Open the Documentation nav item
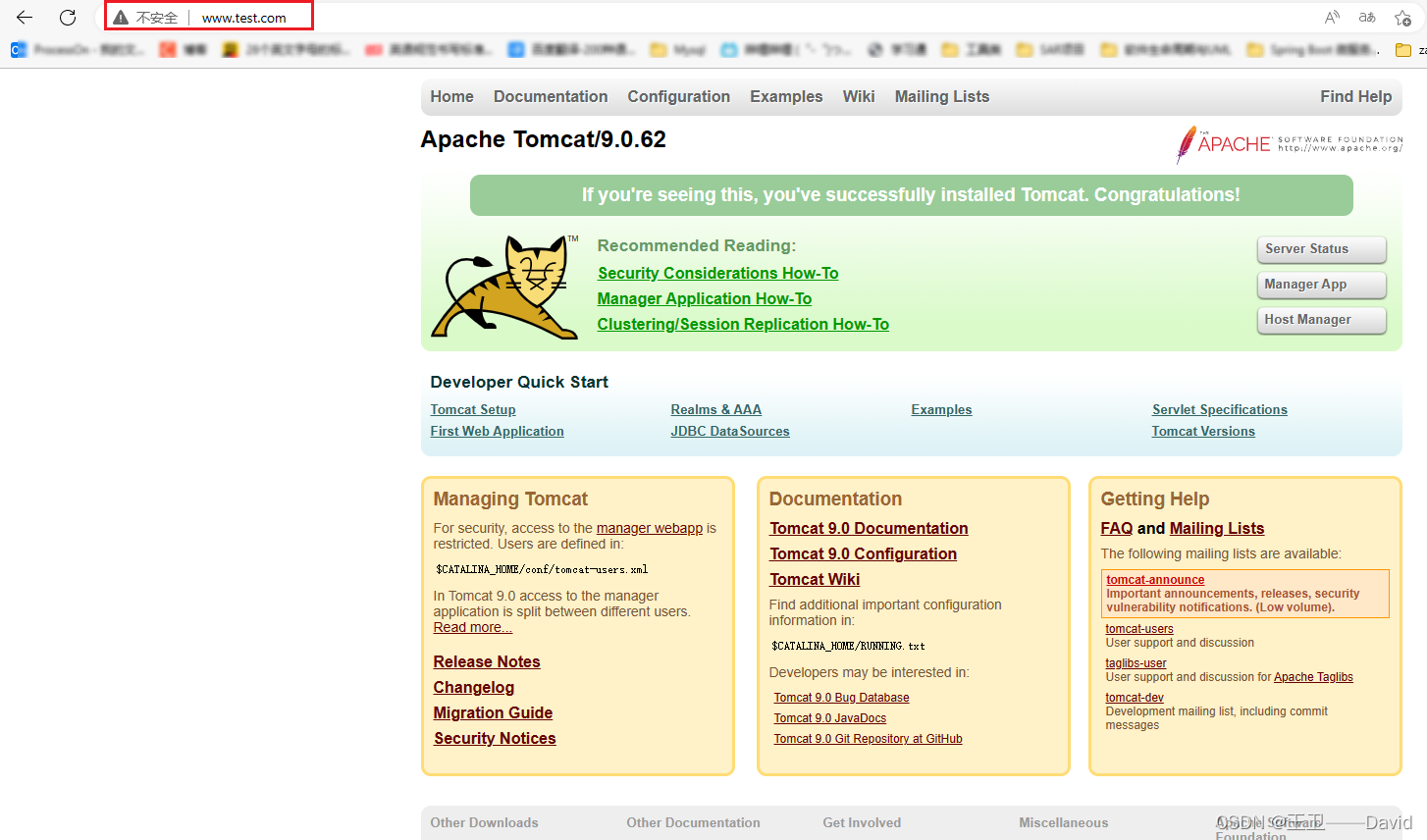This screenshot has width=1427, height=840. [x=551, y=96]
